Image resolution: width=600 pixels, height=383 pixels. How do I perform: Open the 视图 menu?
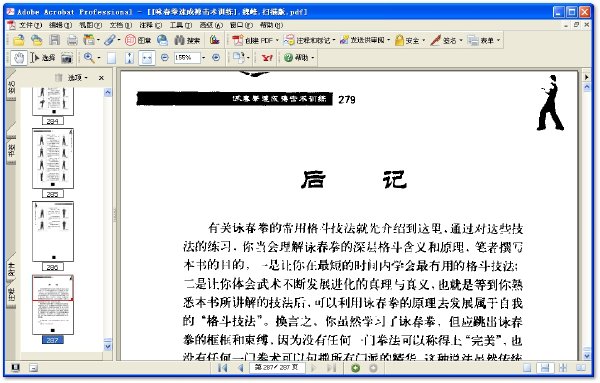click(x=90, y=25)
